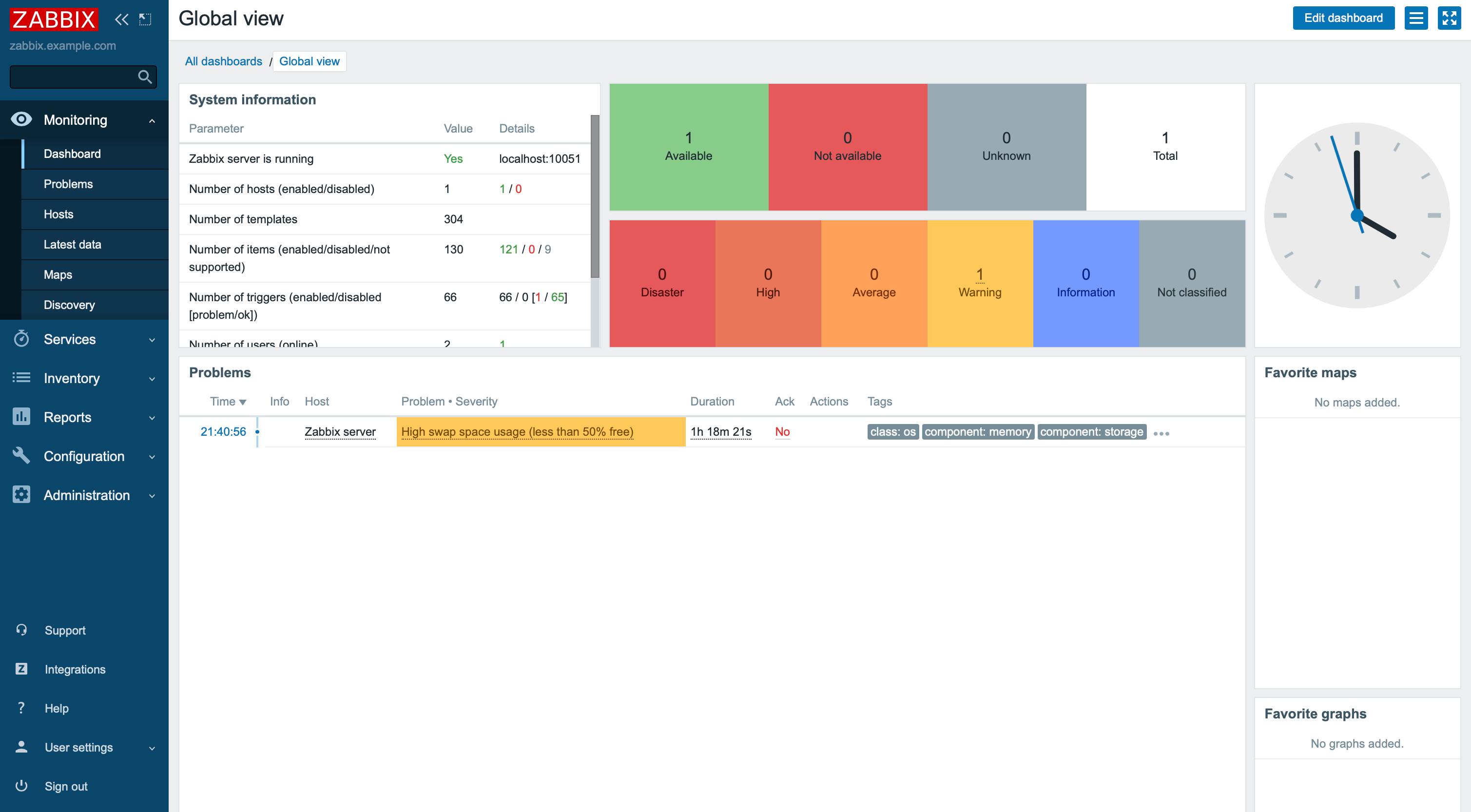Switch to the Global view tab
The image size is (1471, 812).
tap(310, 61)
